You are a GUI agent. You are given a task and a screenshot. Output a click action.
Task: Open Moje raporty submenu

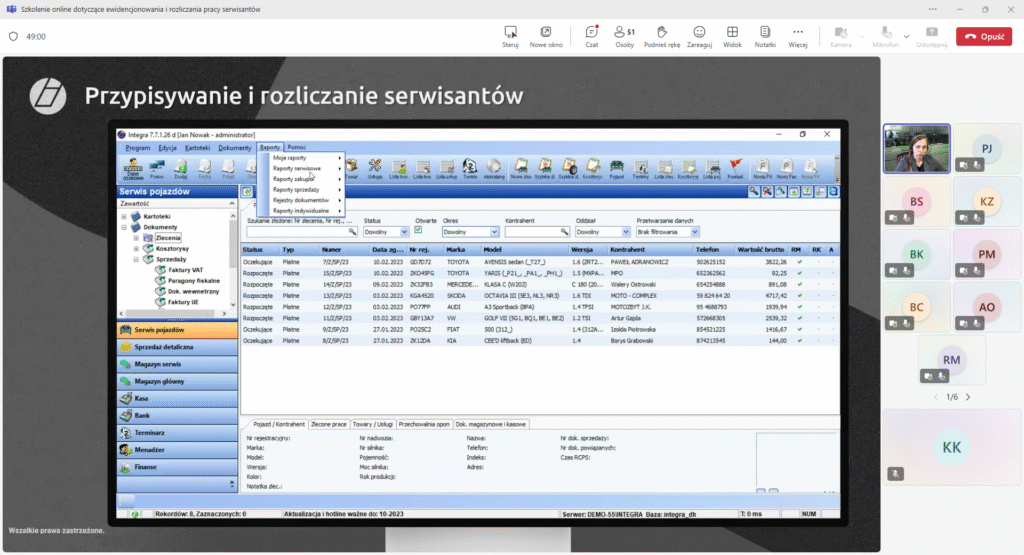[x=302, y=158]
